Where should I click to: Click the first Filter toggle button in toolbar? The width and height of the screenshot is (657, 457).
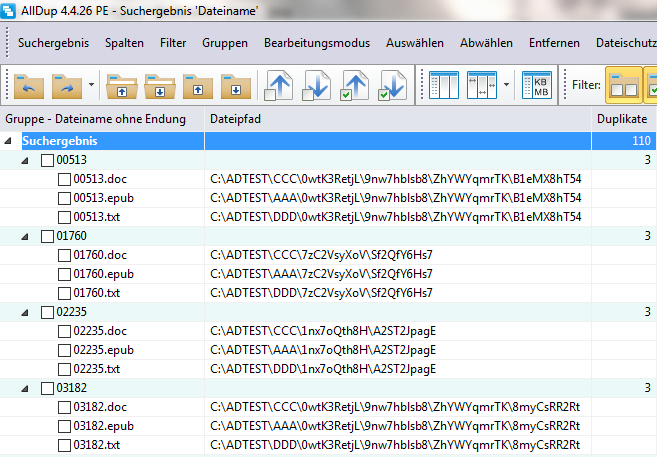point(625,86)
